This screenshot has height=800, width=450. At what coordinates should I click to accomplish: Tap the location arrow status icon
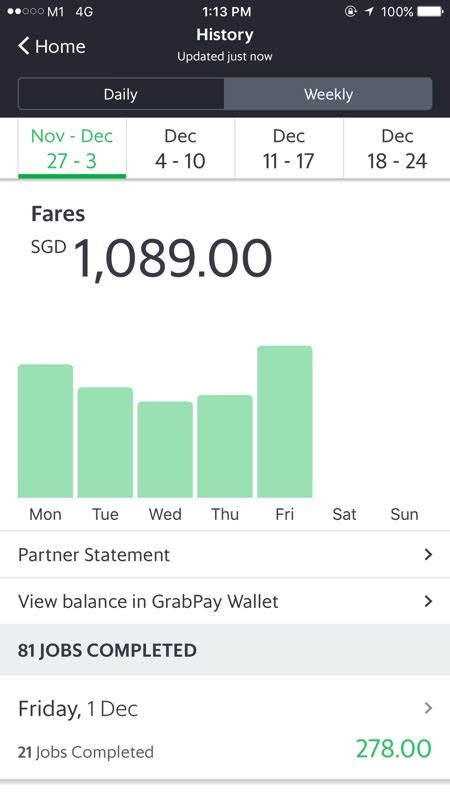(x=369, y=11)
